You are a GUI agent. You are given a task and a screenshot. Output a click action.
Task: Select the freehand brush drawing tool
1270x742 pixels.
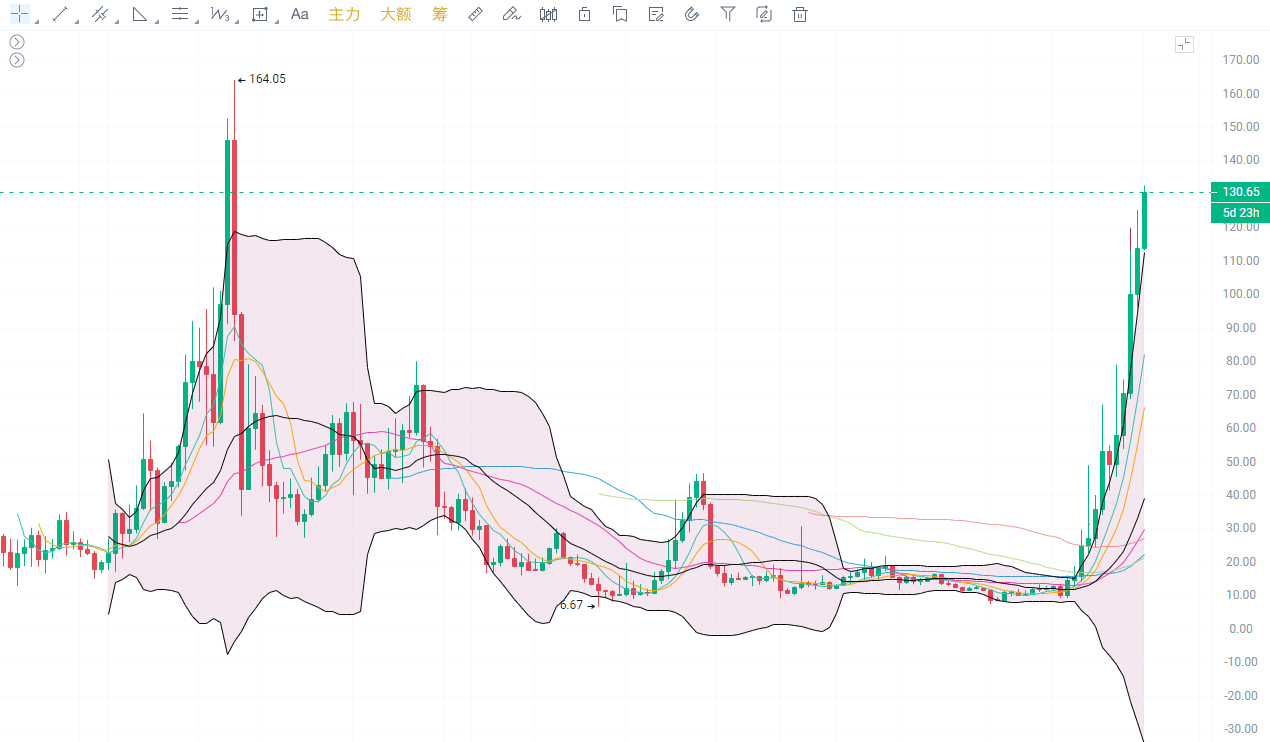pos(511,14)
